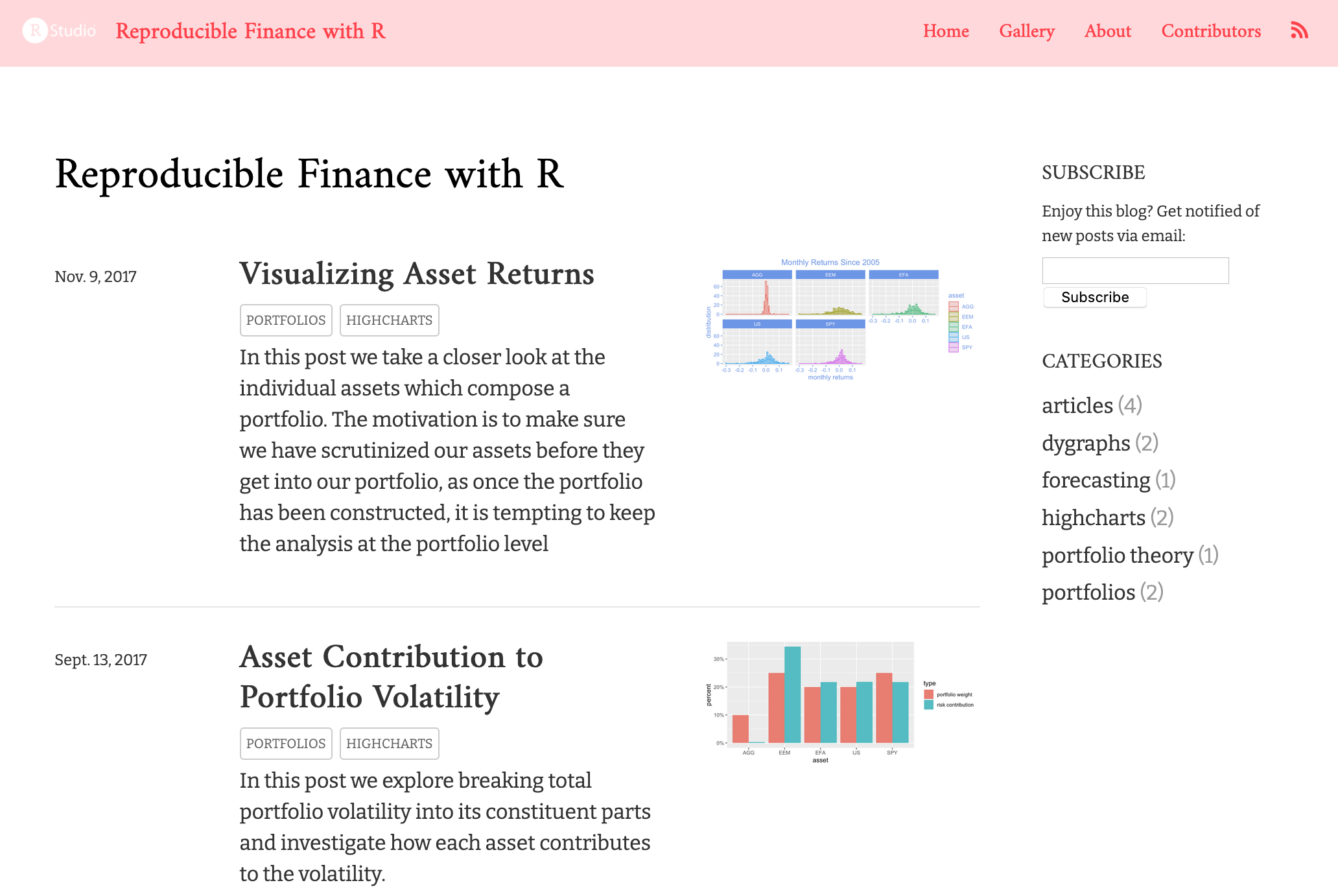Open the portfolio weight bar chart thumbnail
This screenshot has width=1338, height=896.
[x=840, y=703]
